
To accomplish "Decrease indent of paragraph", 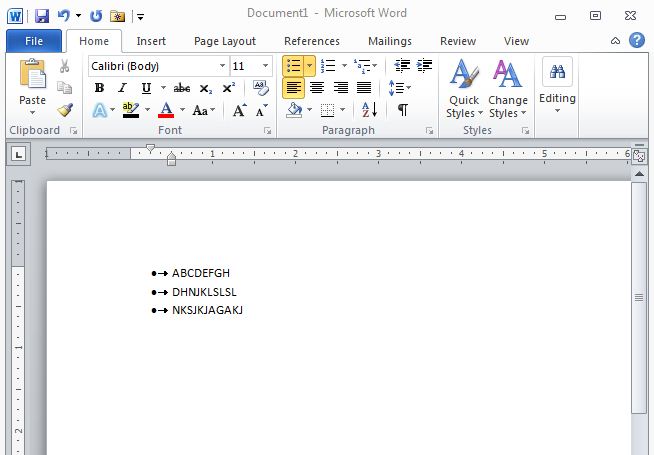I will (x=402, y=65).
